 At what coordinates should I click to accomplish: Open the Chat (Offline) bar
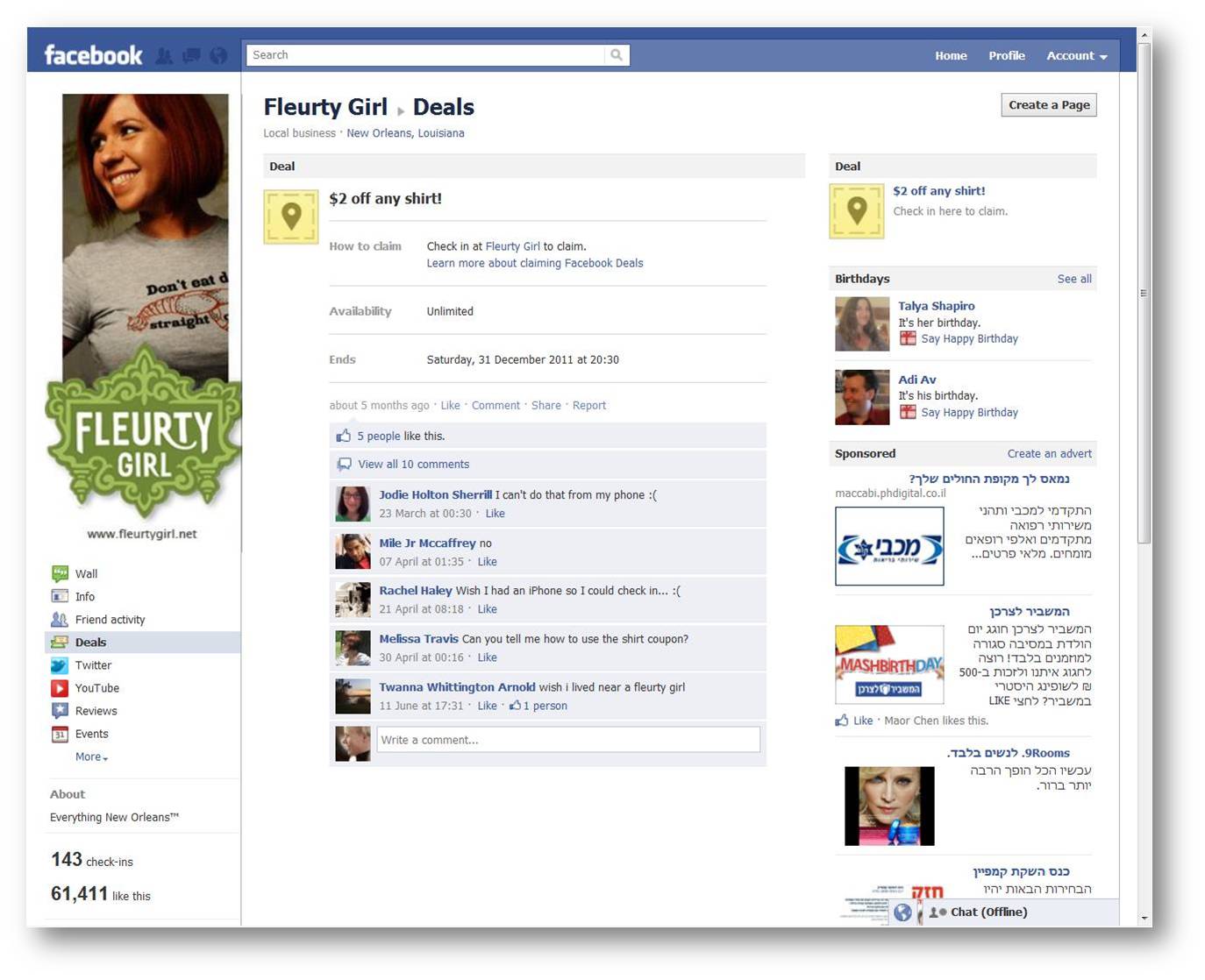coord(1020,913)
